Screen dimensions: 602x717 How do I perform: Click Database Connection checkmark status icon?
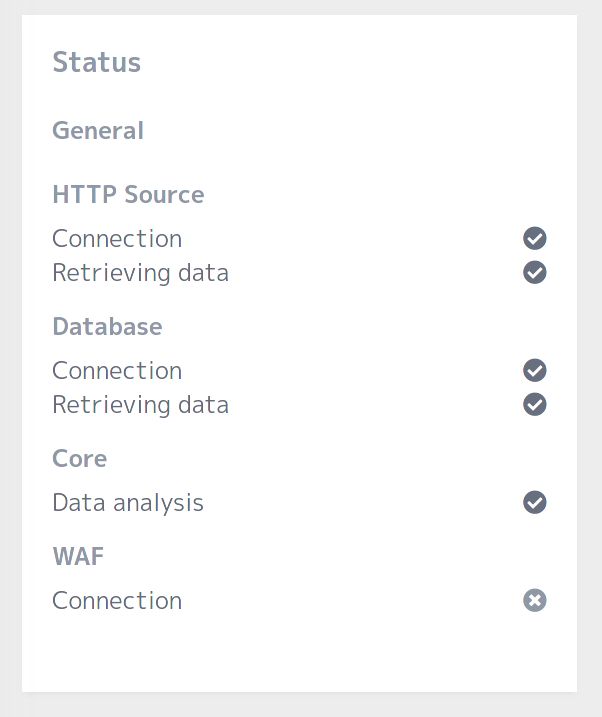tap(534, 370)
